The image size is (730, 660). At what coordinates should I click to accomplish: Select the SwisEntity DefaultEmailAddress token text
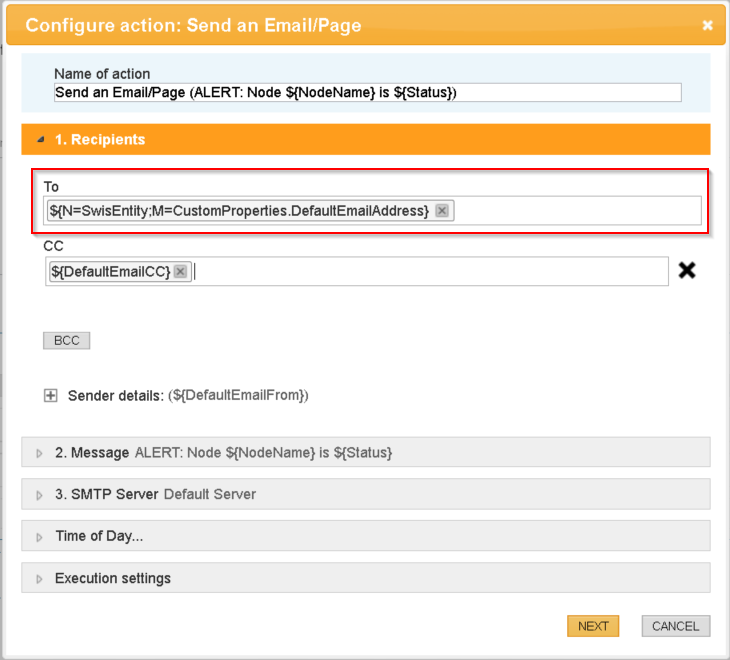[239, 211]
